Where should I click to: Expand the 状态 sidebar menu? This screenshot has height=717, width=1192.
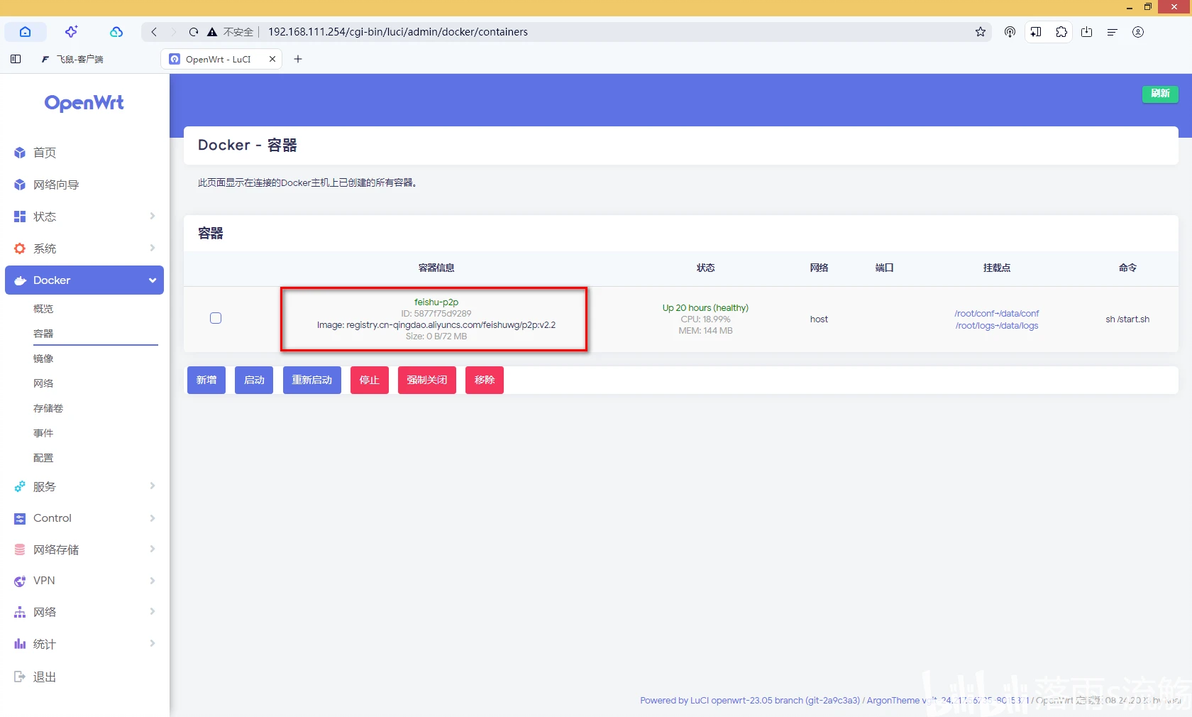pos(84,217)
